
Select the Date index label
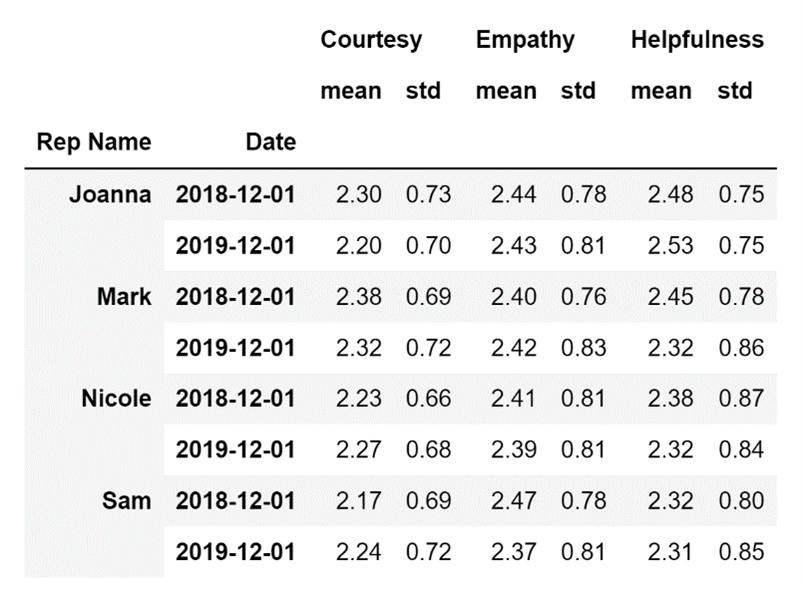click(x=271, y=142)
